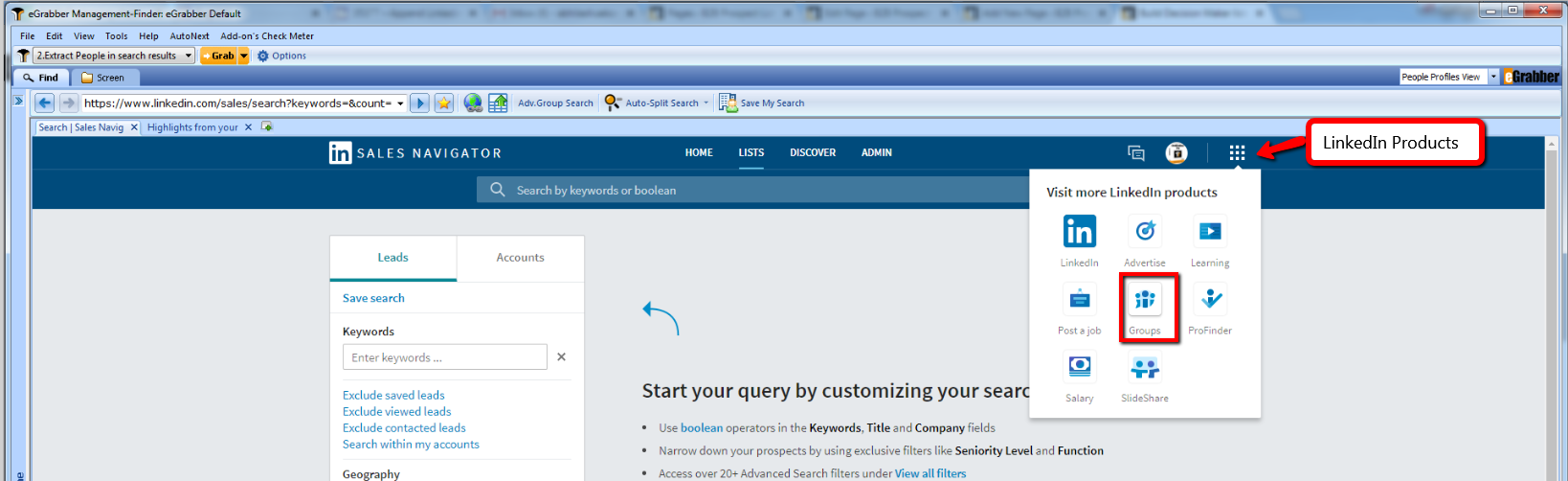This screenshot has width=1568, height=481.
Task: Open the Advertise product icon
Action: (x=1145, y=231)
